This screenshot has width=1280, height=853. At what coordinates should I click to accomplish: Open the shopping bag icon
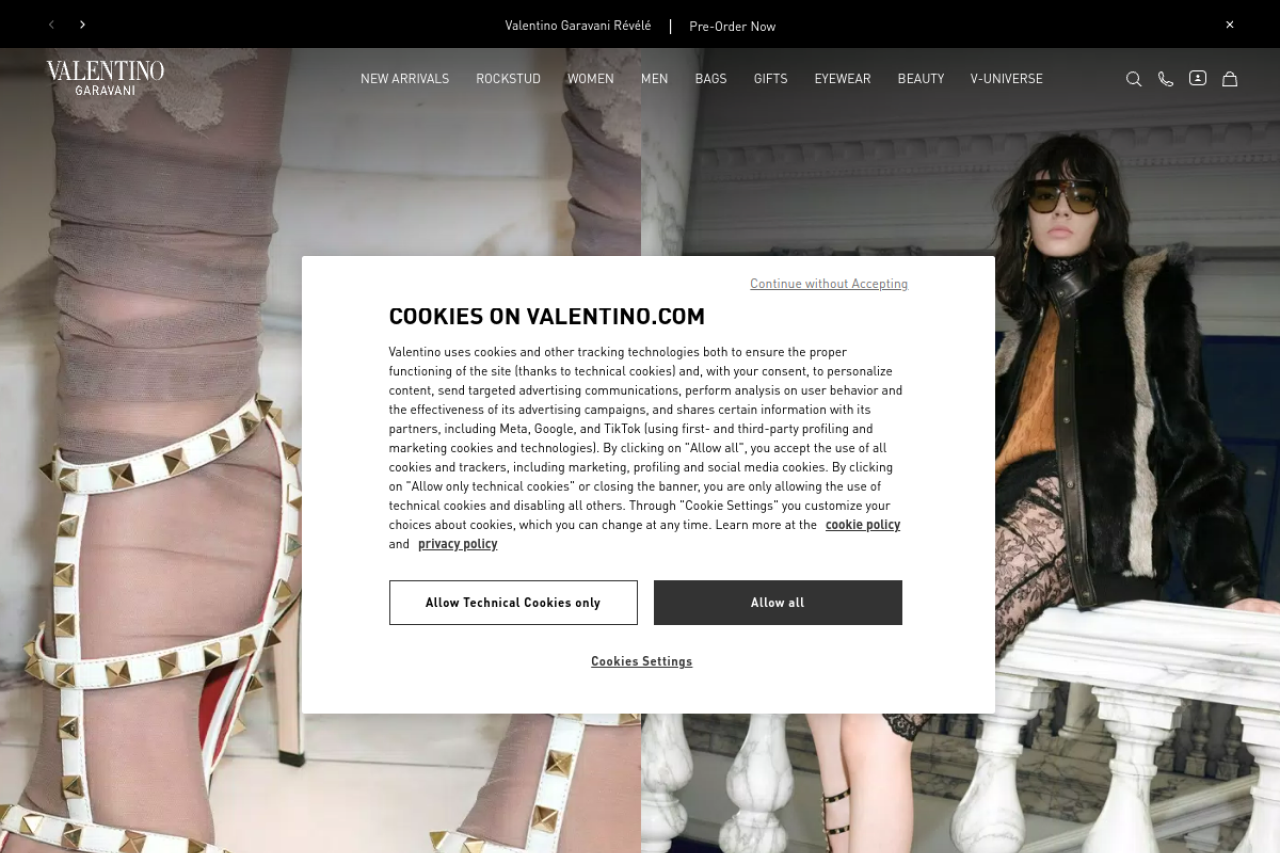pyautogui.click(x=1230, y=78)
